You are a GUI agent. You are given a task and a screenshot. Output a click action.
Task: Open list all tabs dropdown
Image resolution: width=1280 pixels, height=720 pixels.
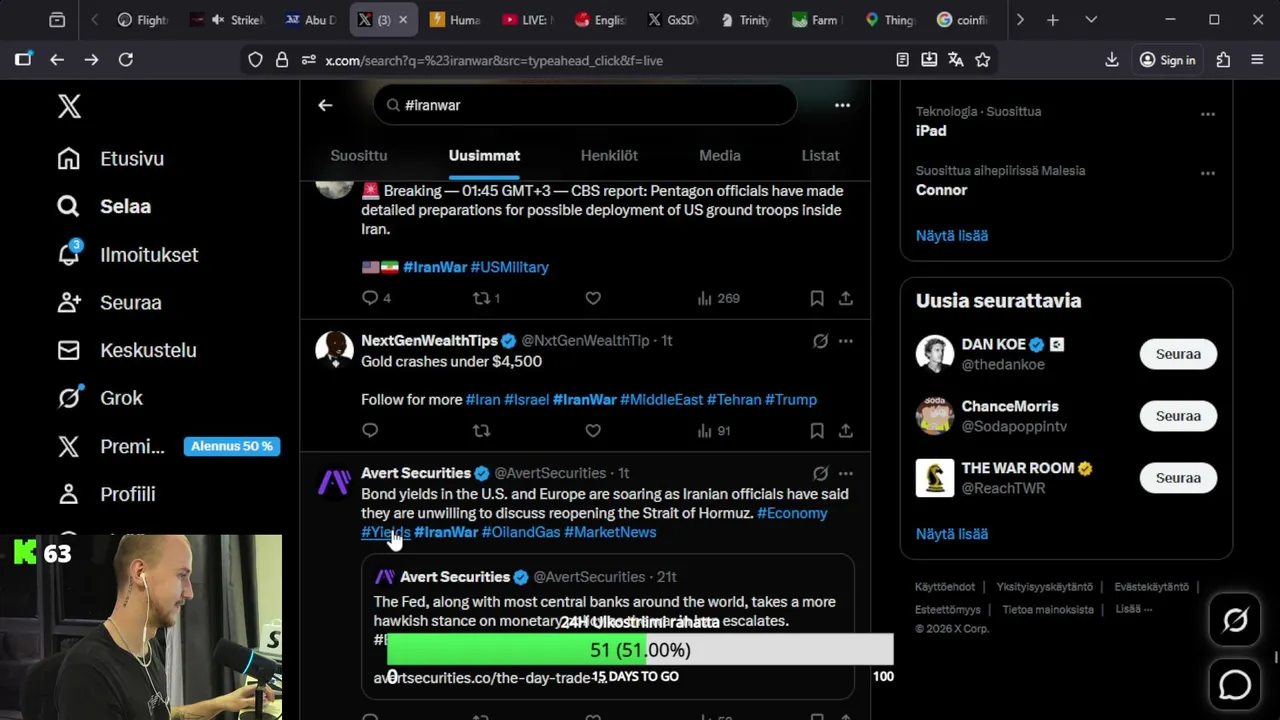click(1091, 19)
